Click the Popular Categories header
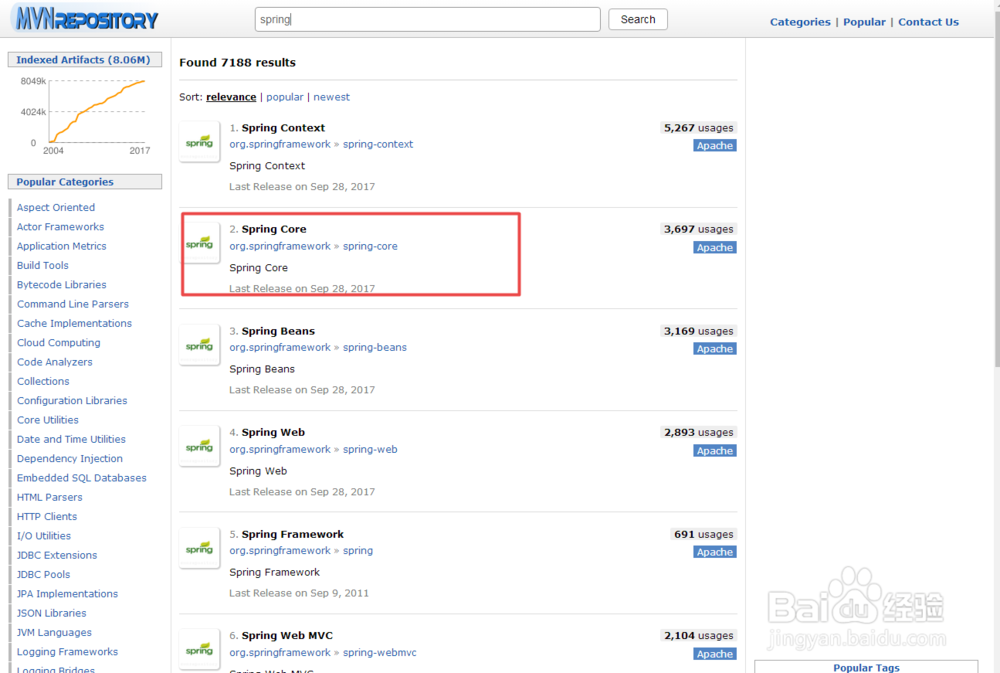This screenshot has width=1000, height=673. pyautogui.click(x=84, y=182)
